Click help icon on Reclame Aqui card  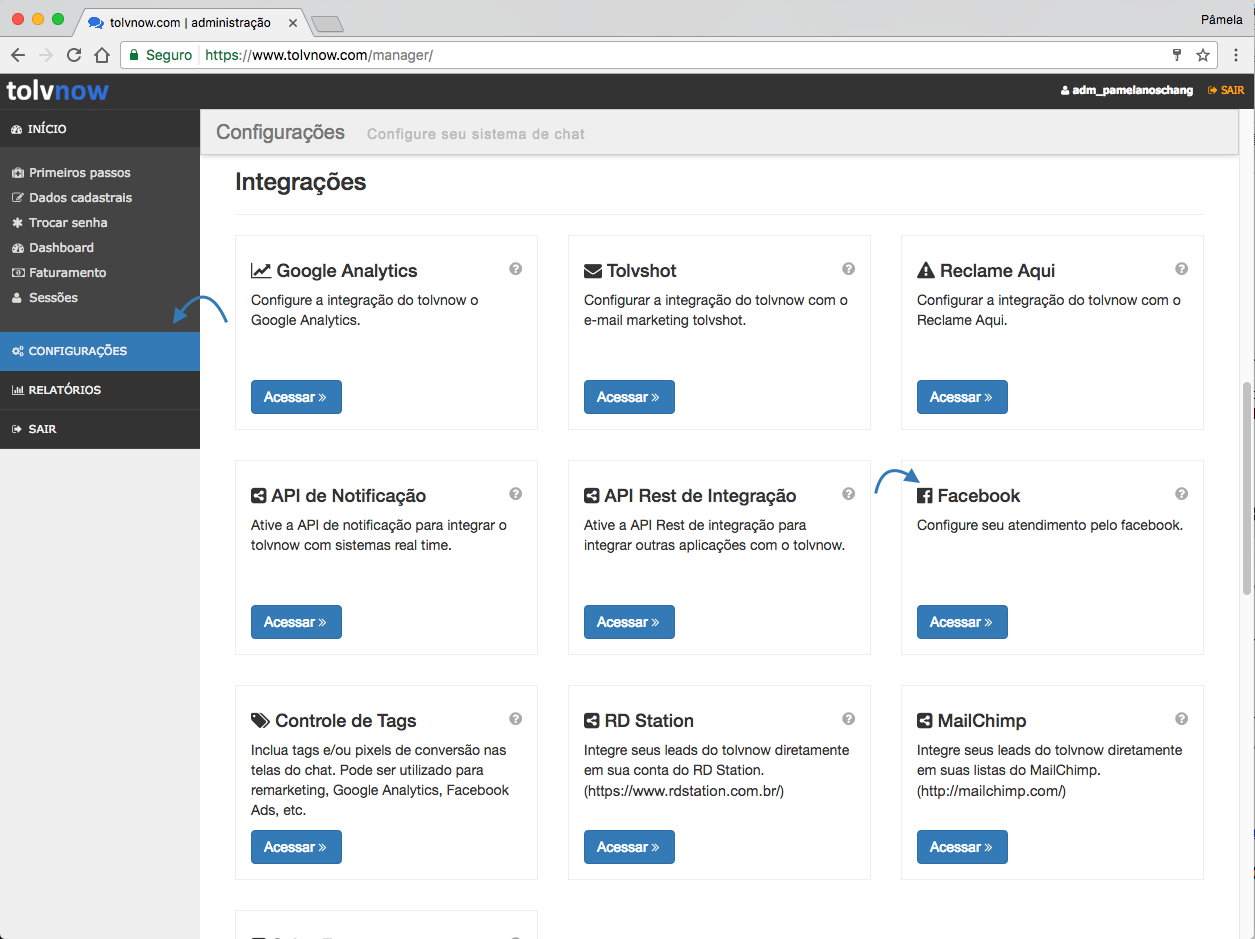click(1181, 269)
